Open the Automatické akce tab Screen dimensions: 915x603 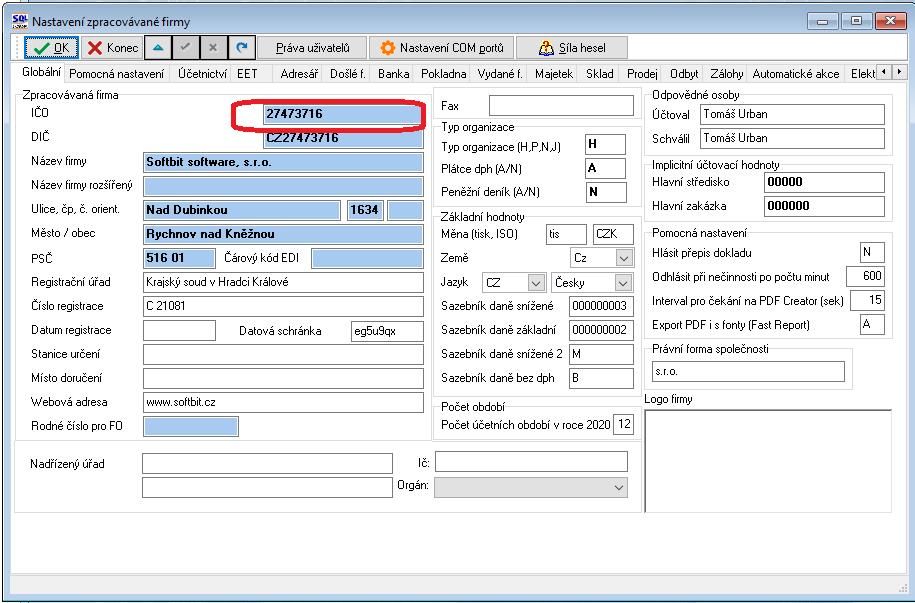tap(795, 74)
